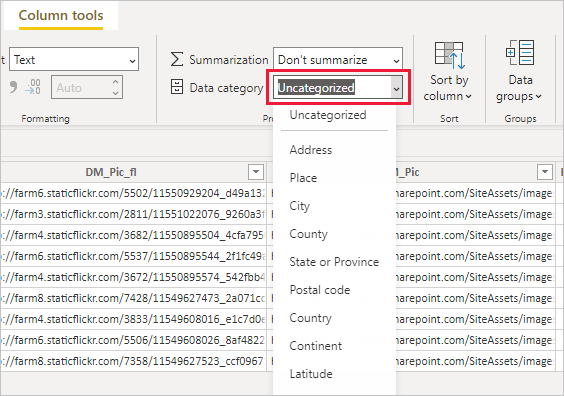
Task: Increase the Auto decimal places value
Action: click(115, 82)
